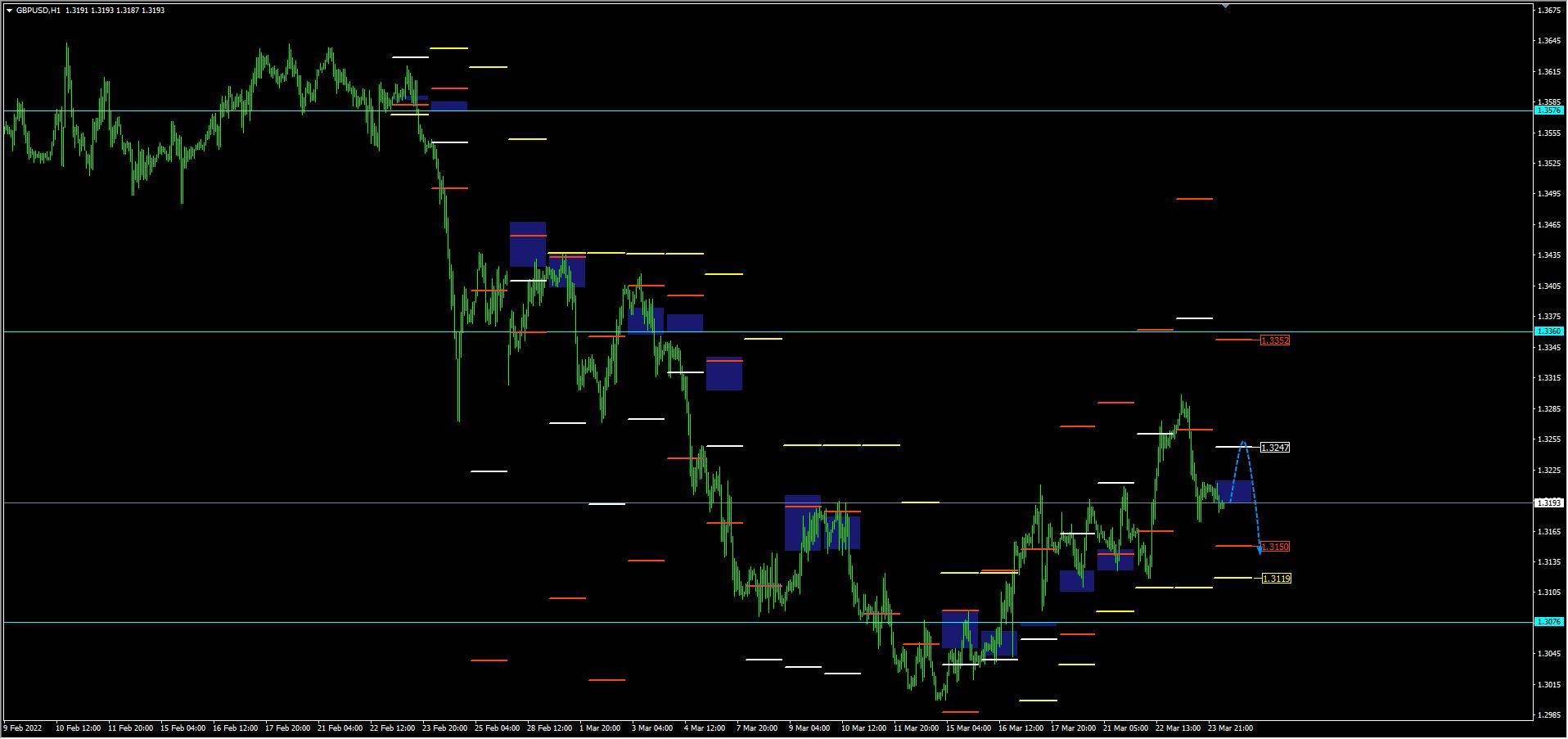Click the cyan 1.3576 level tag on price axis

coord(1548,110)
